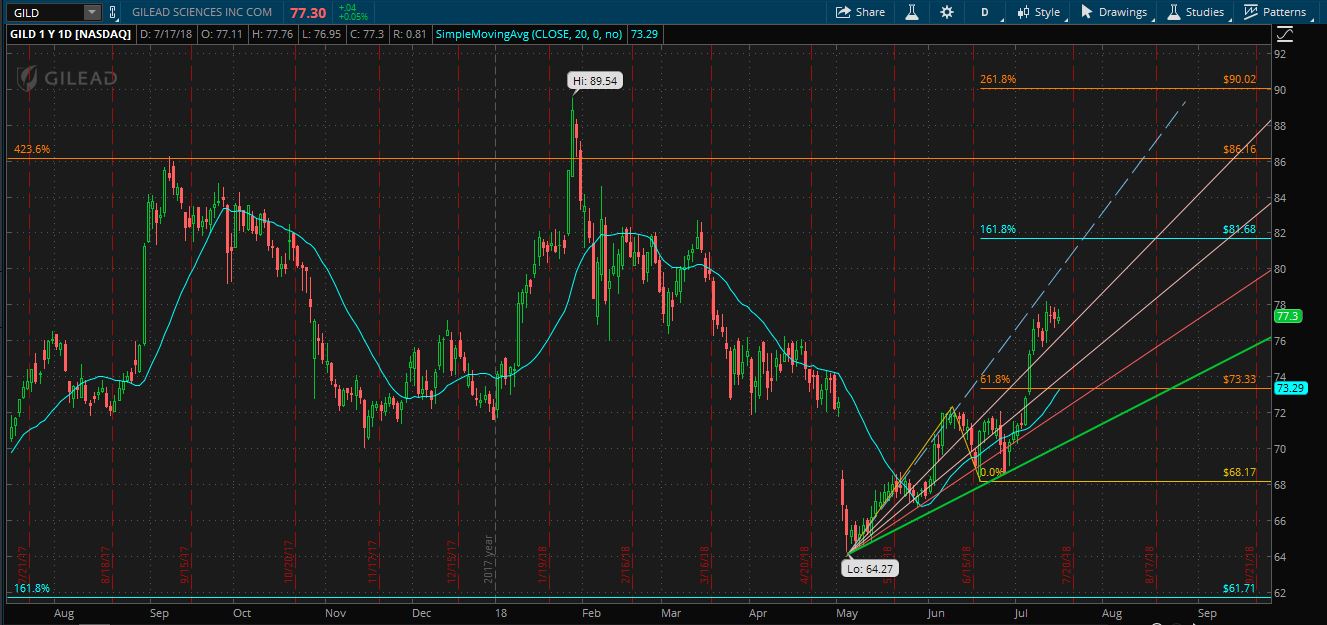
Task: Open chart settings gear icon
Action: (947, 12)
